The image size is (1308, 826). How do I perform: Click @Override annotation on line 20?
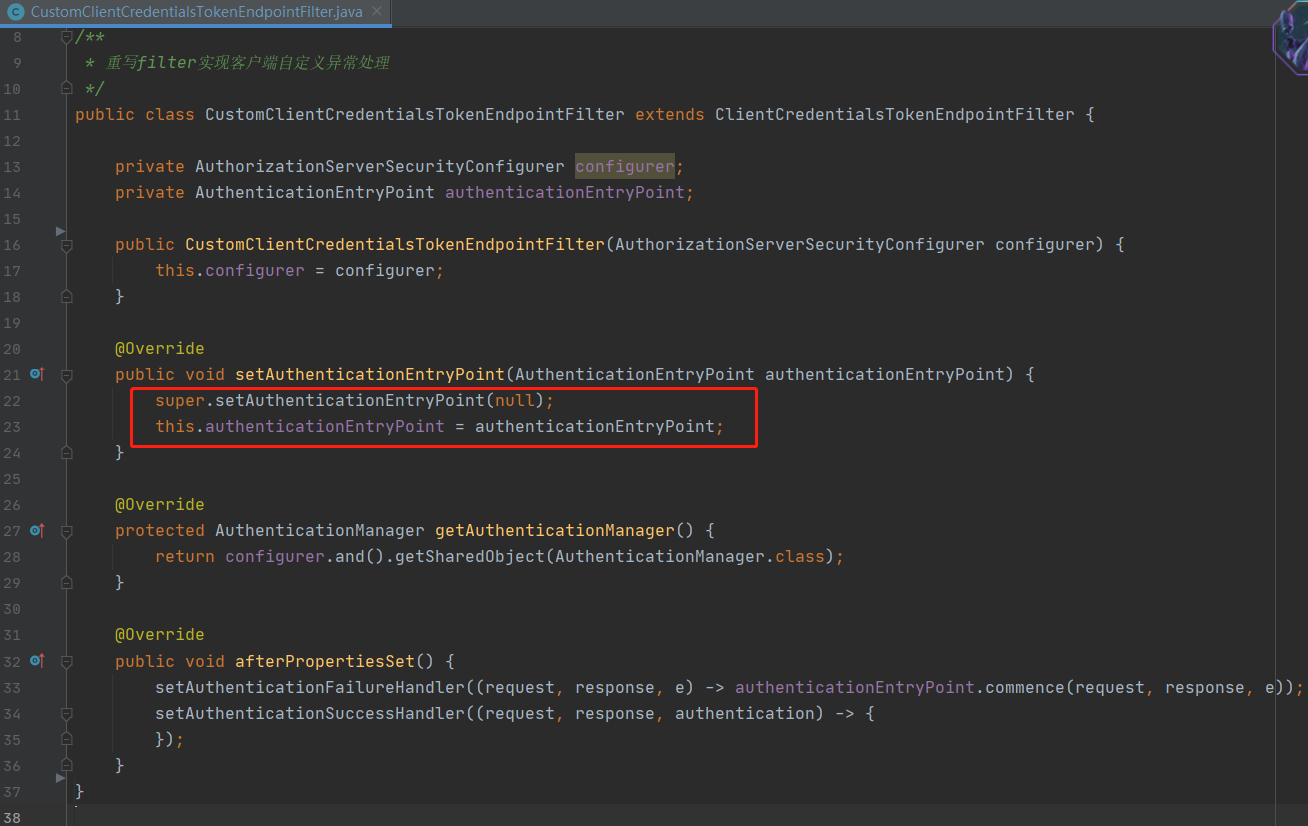160,348
